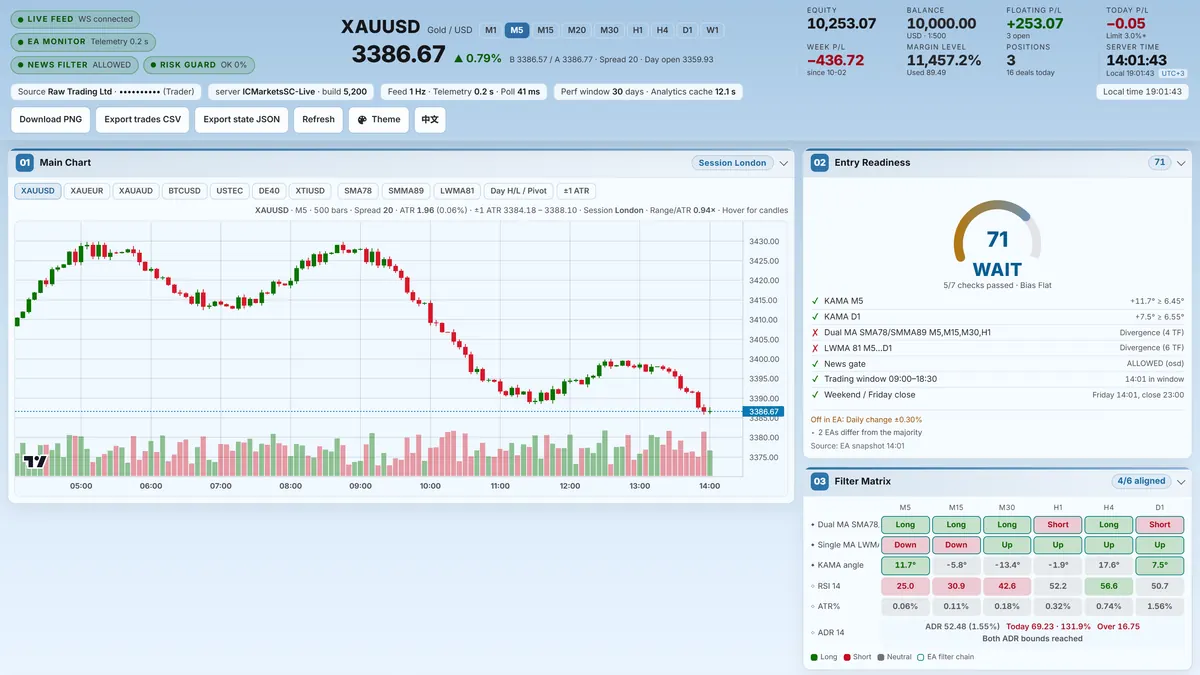1200x675 pixels.
Task: Toggle the SMMA89 overlay
Action: click(406, 191)
